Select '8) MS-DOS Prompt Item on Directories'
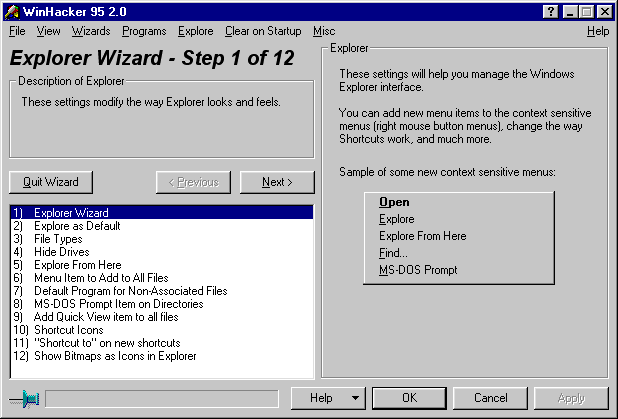Viewport: 618px width, 419px height. [162, 304]
